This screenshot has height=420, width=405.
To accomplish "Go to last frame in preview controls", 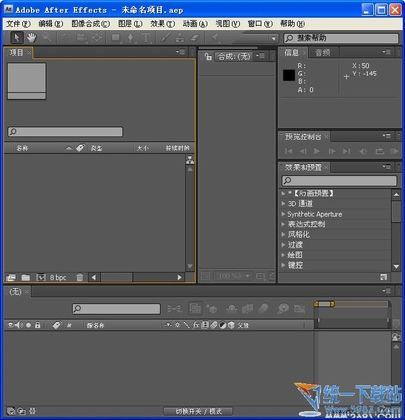I will point(347,151).
